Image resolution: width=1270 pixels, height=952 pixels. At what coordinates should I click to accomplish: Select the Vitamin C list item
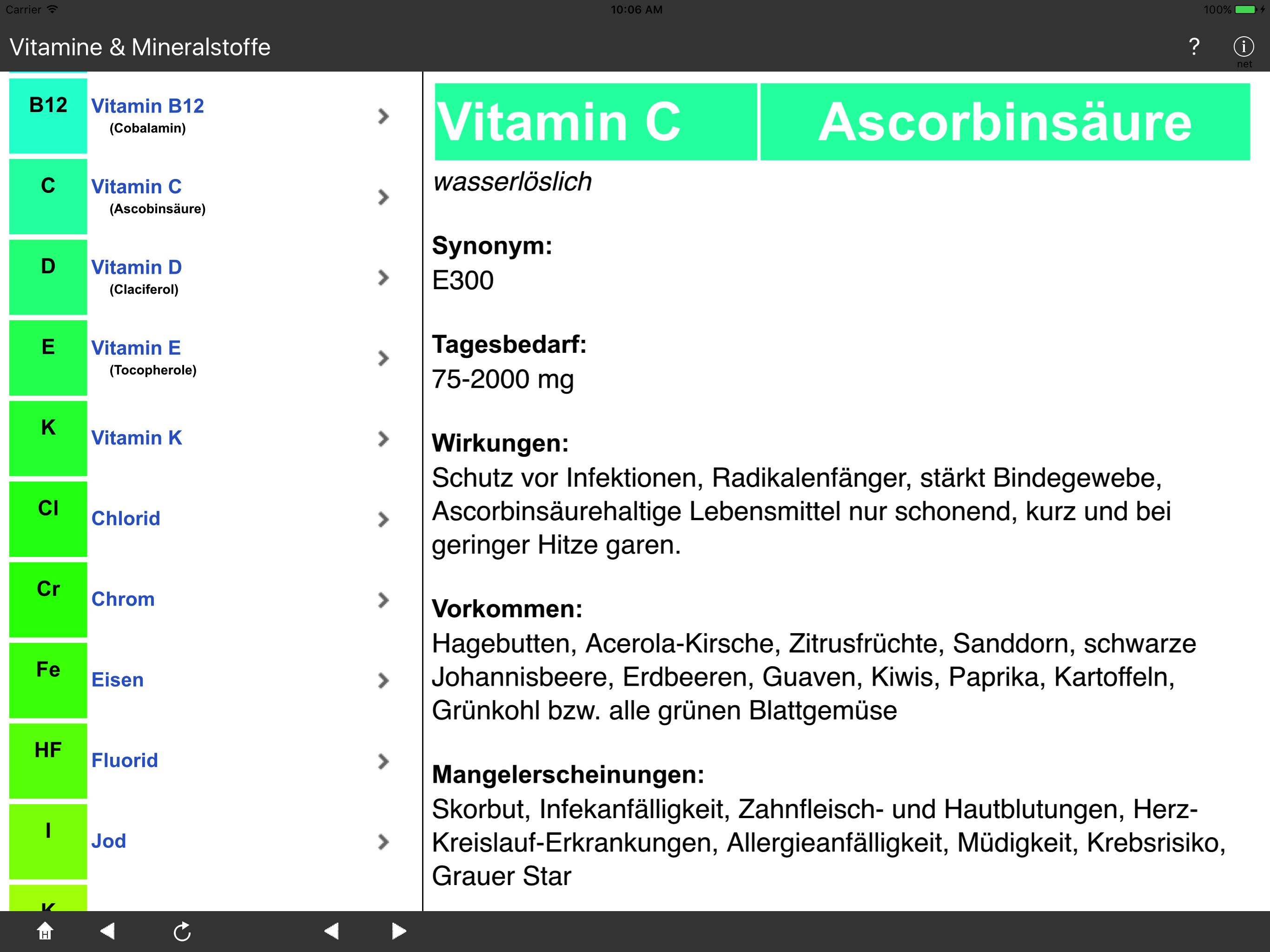click(x=136, y=186)
